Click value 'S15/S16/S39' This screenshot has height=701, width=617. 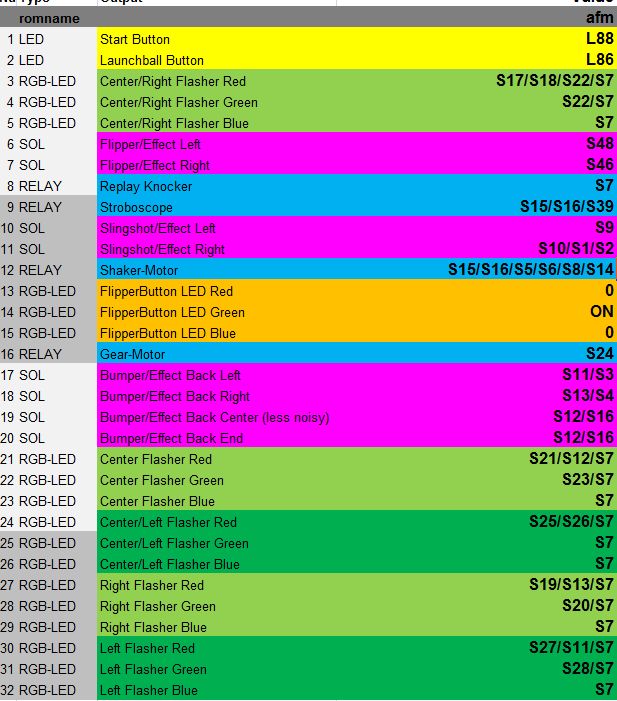pyautogui.click(x=566, y=207)
